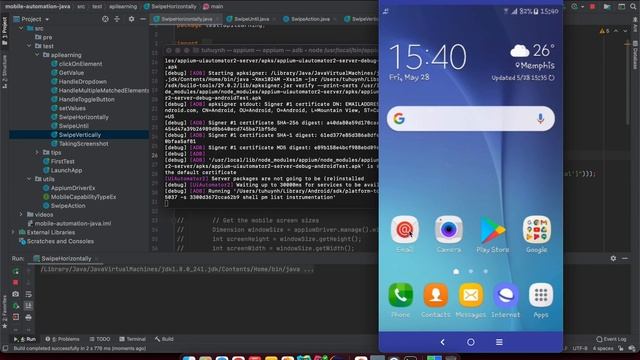Open Run panel settings gear
The width and height of the screenshot is (640, 360).
[613, 258]
